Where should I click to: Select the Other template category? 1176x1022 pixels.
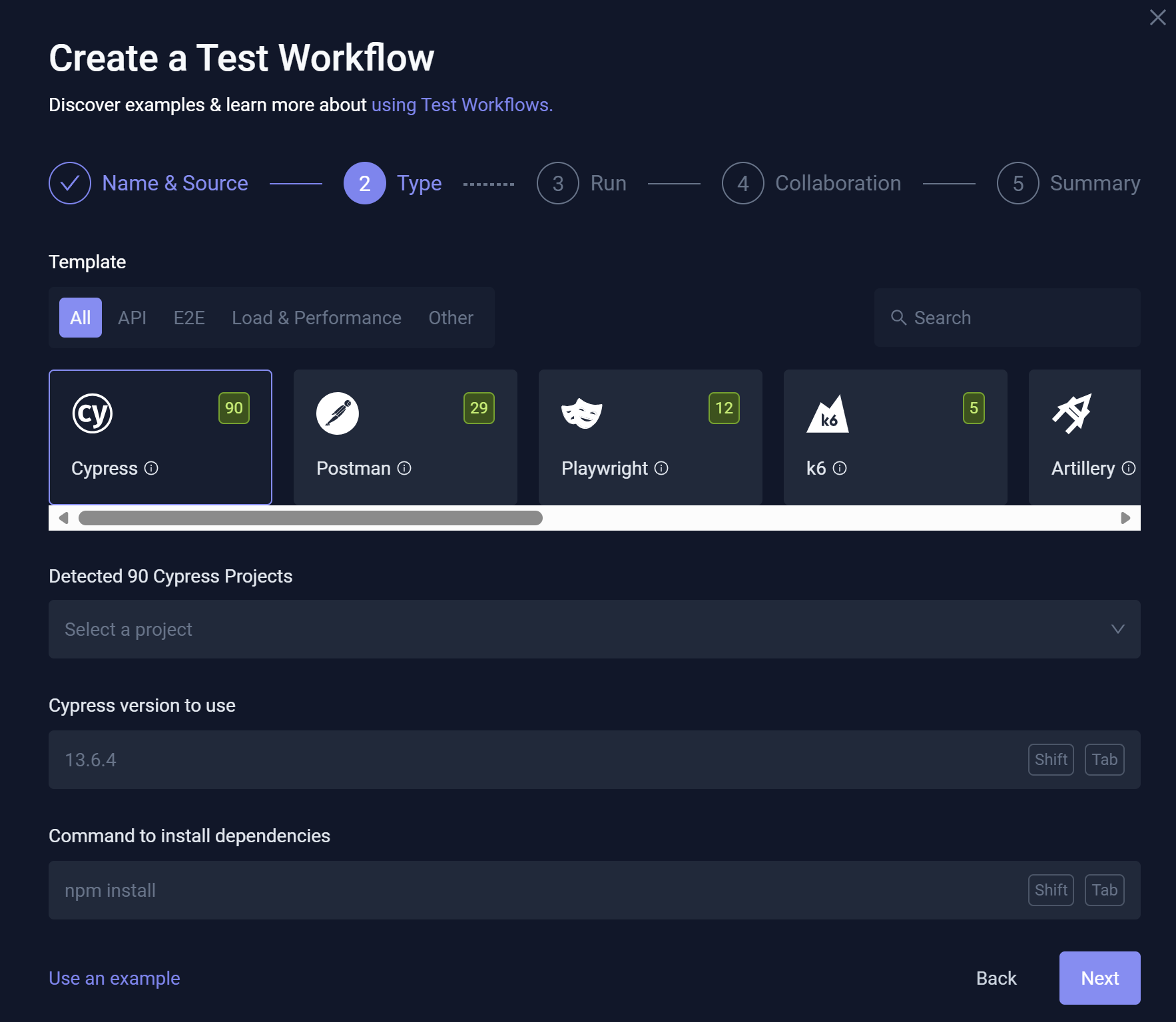[x=450, y=318]
